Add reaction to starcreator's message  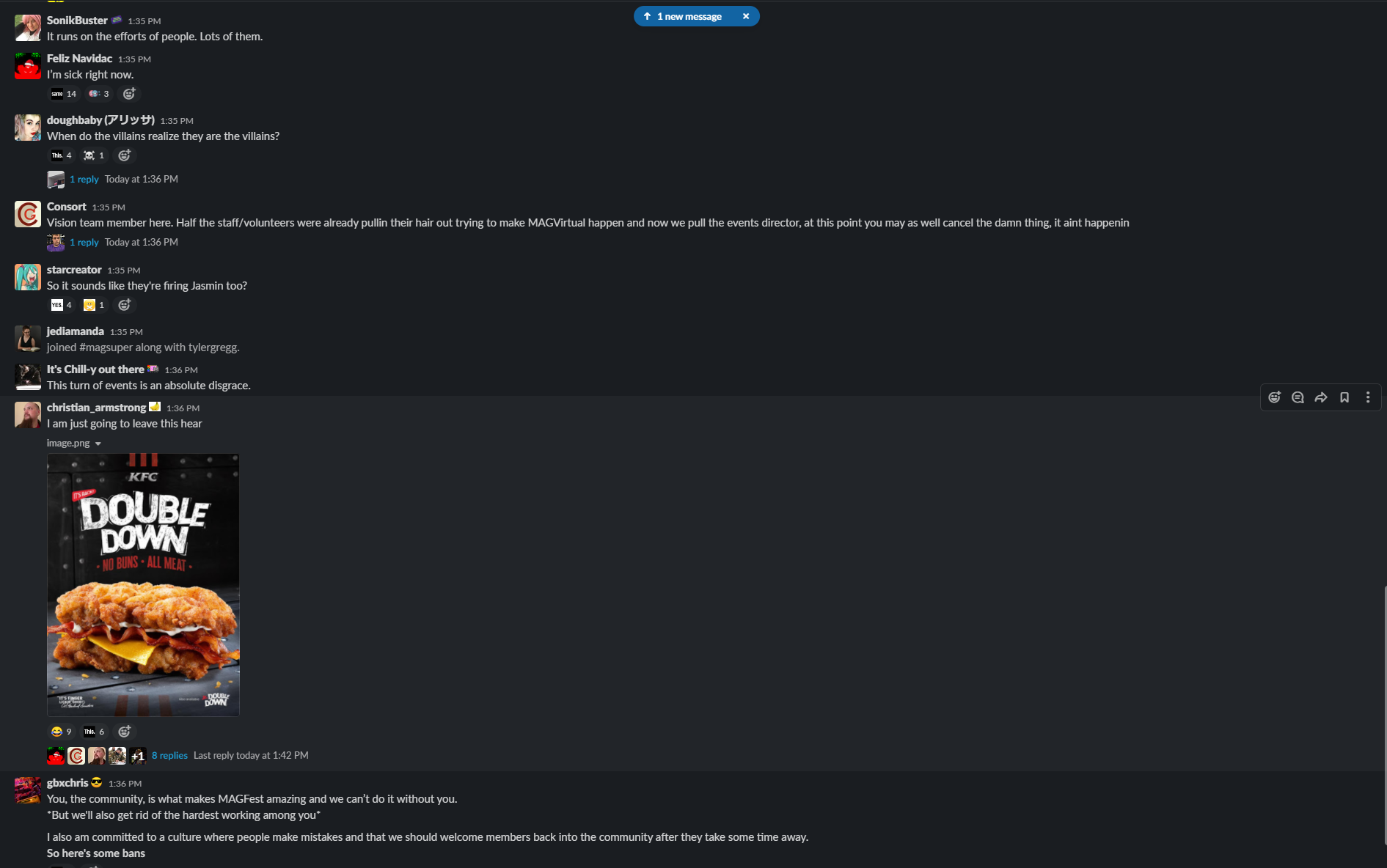click(125, 305)
